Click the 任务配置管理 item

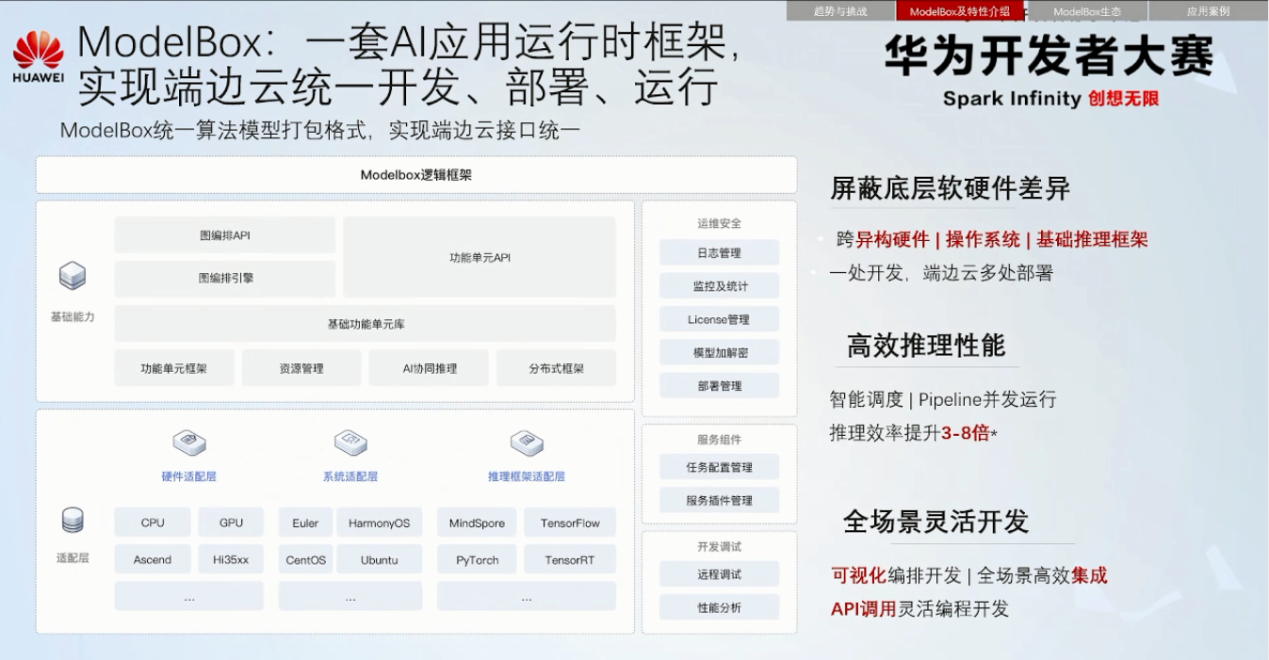tap(719, 467)
